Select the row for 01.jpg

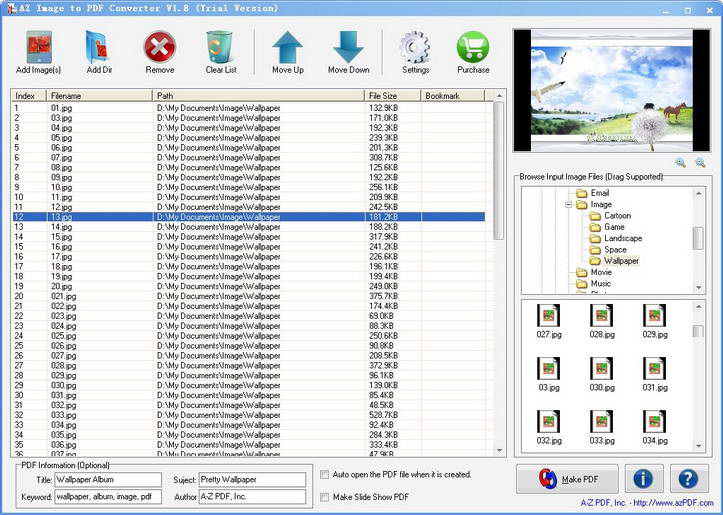[248, 108]
